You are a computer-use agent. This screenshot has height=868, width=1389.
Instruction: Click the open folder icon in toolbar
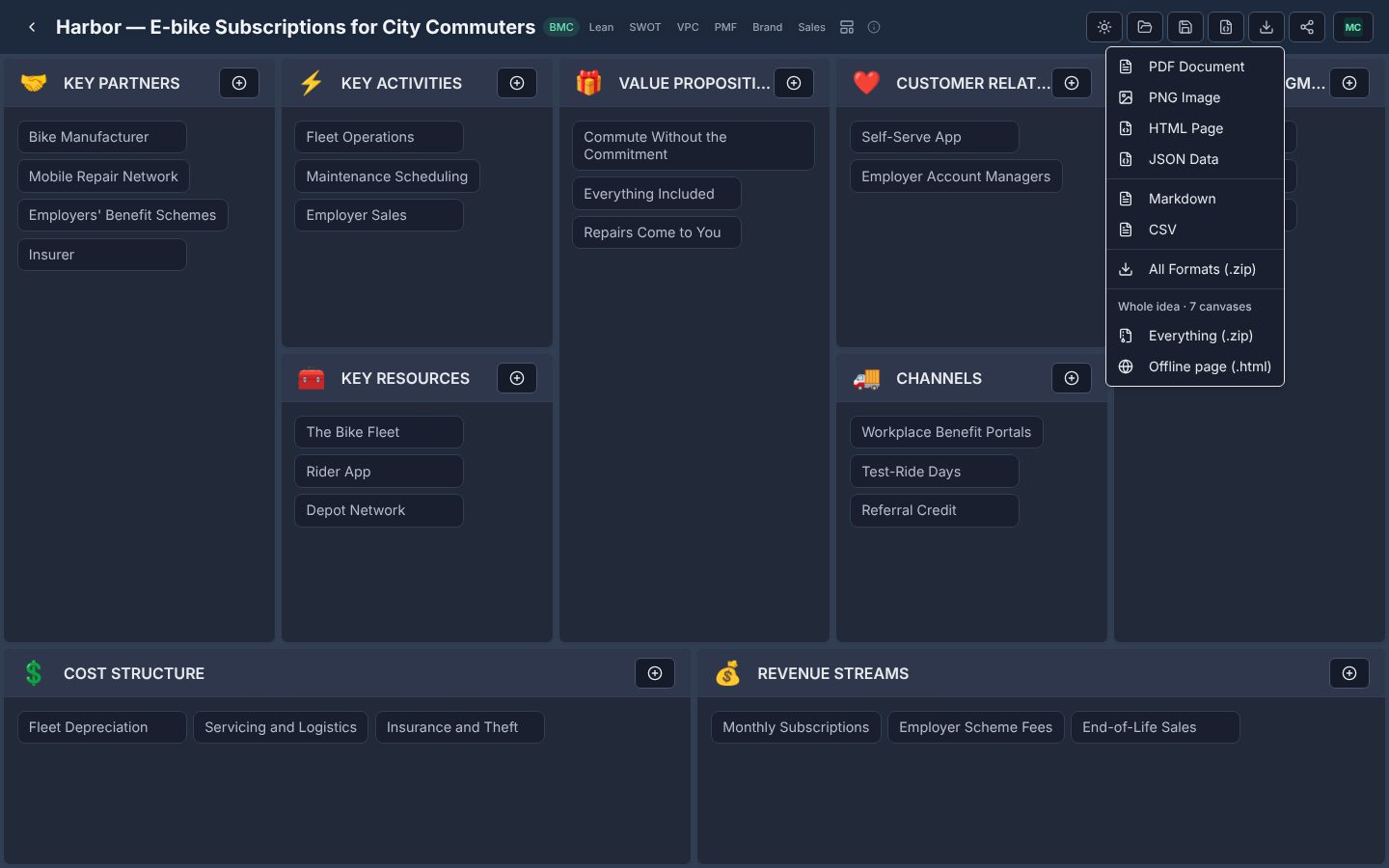1145,27
